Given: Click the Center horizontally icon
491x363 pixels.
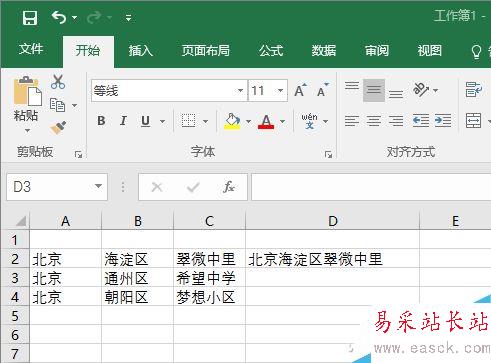Looking at the screenshot, I should point(374,120).
